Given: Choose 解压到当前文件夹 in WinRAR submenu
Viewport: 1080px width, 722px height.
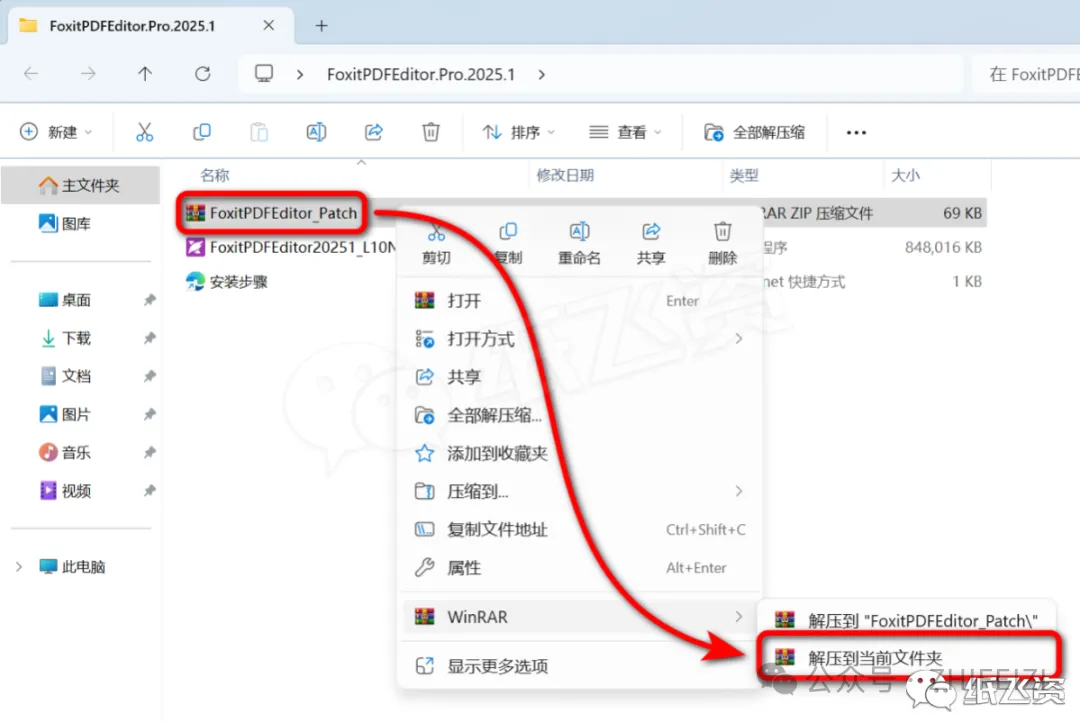Looking at the screenshot, I should [907, 658].
